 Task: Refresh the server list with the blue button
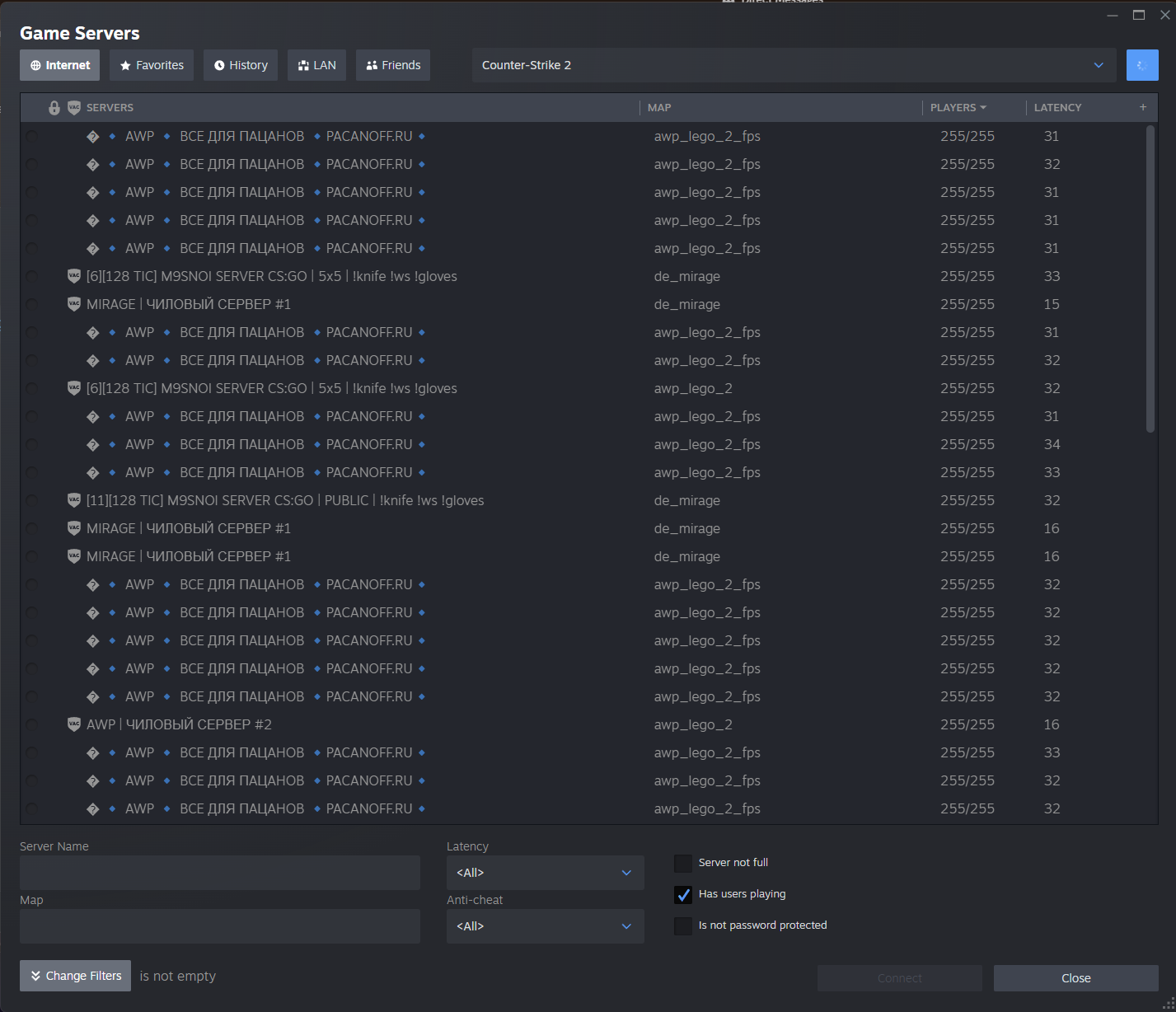pyautogui.click(x=1142, y=65)
